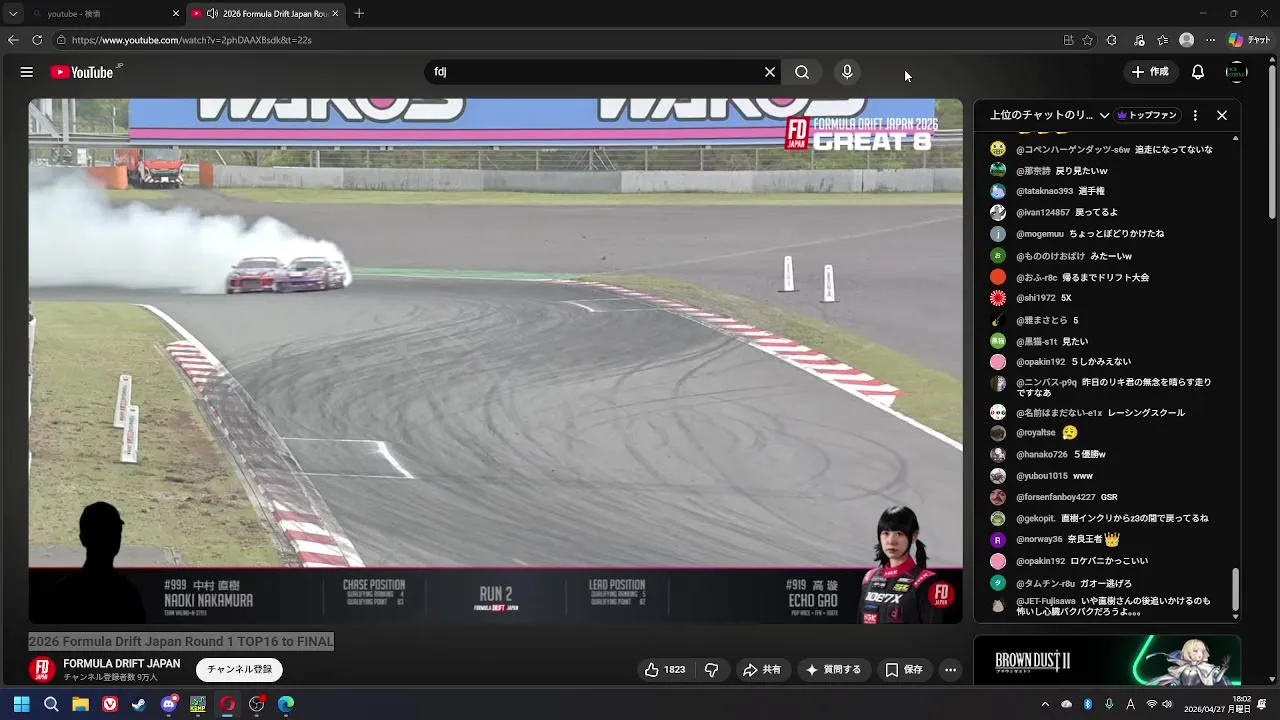Subscribe with the チャンネル登録 button

pyautogui.click(x=239, y=669)
